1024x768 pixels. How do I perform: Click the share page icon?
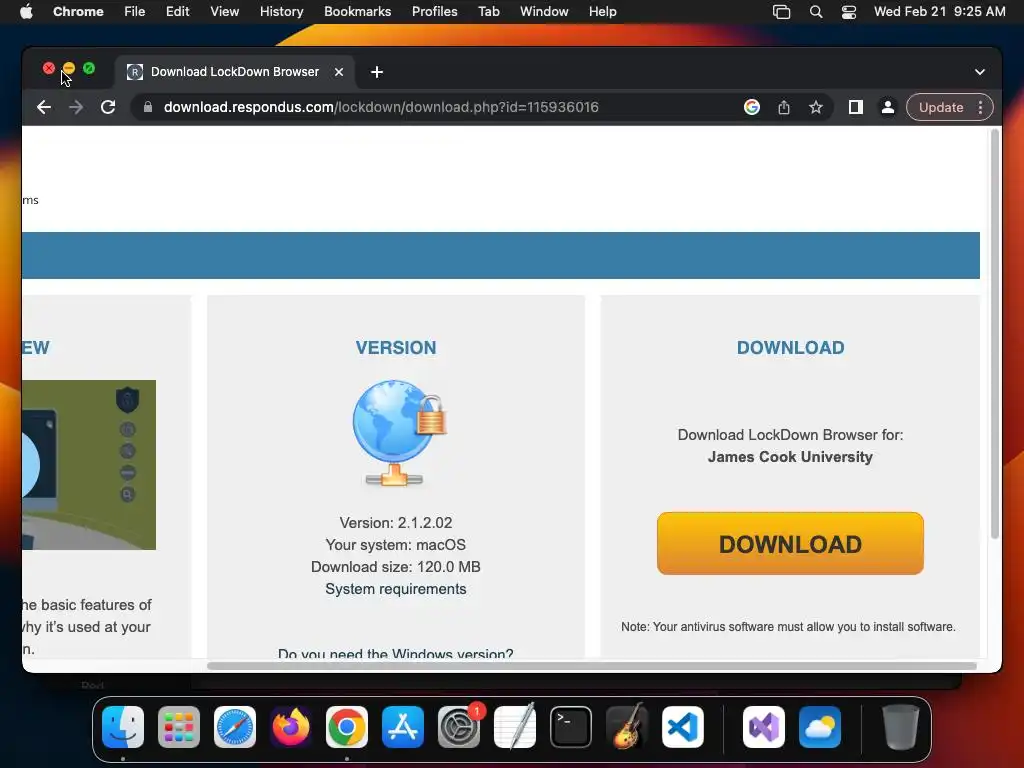point(784,107)
